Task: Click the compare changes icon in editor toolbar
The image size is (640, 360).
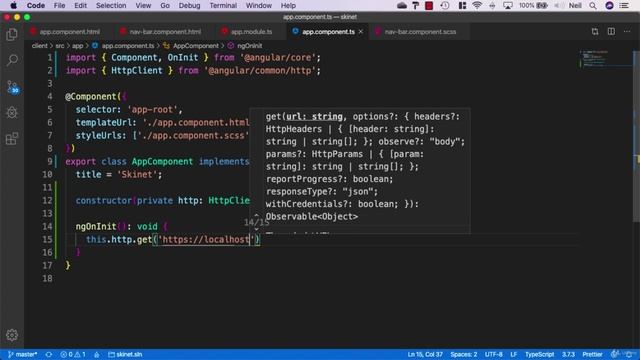Action: pos(595,31)
